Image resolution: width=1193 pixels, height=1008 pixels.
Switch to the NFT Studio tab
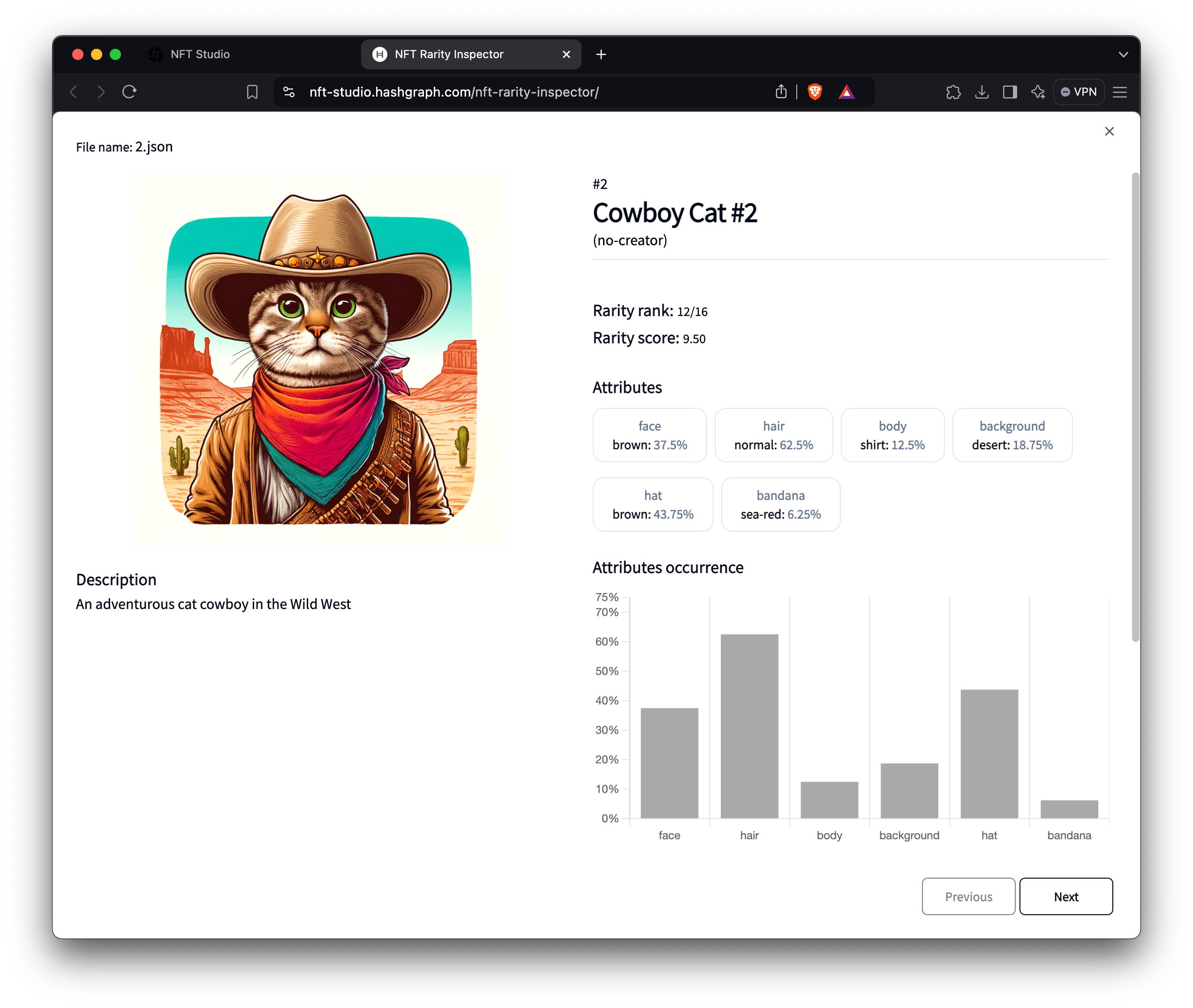click(x=199, y=54)
